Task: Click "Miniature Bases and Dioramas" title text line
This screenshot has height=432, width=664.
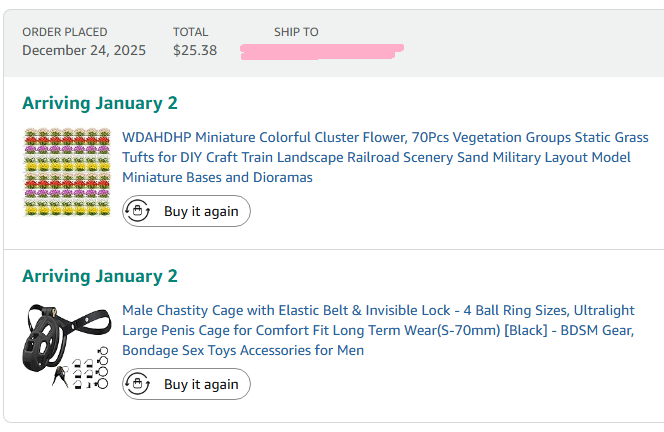Action: (x=217, y=177)
